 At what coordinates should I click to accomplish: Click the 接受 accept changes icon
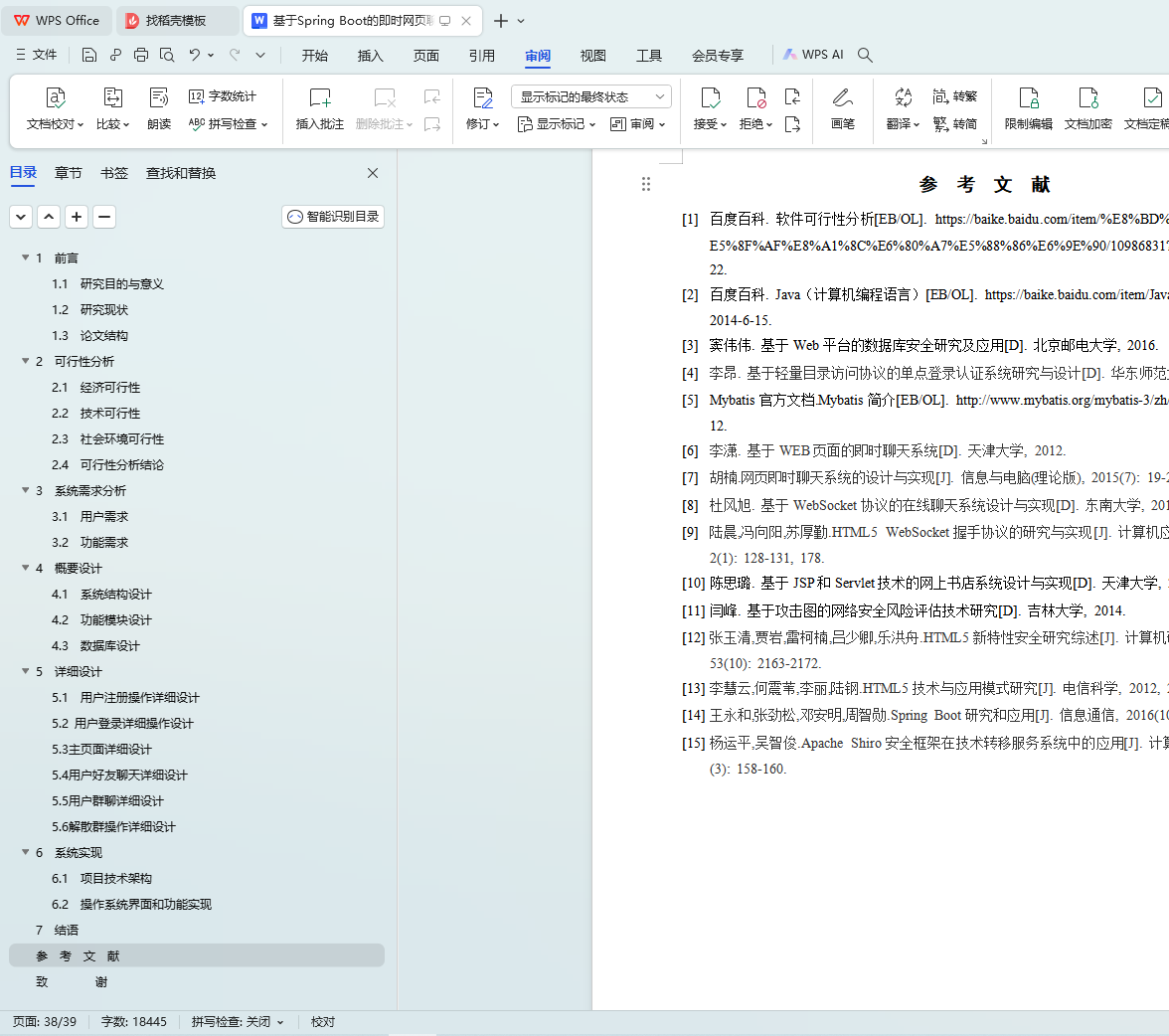(x=710, y=97)
